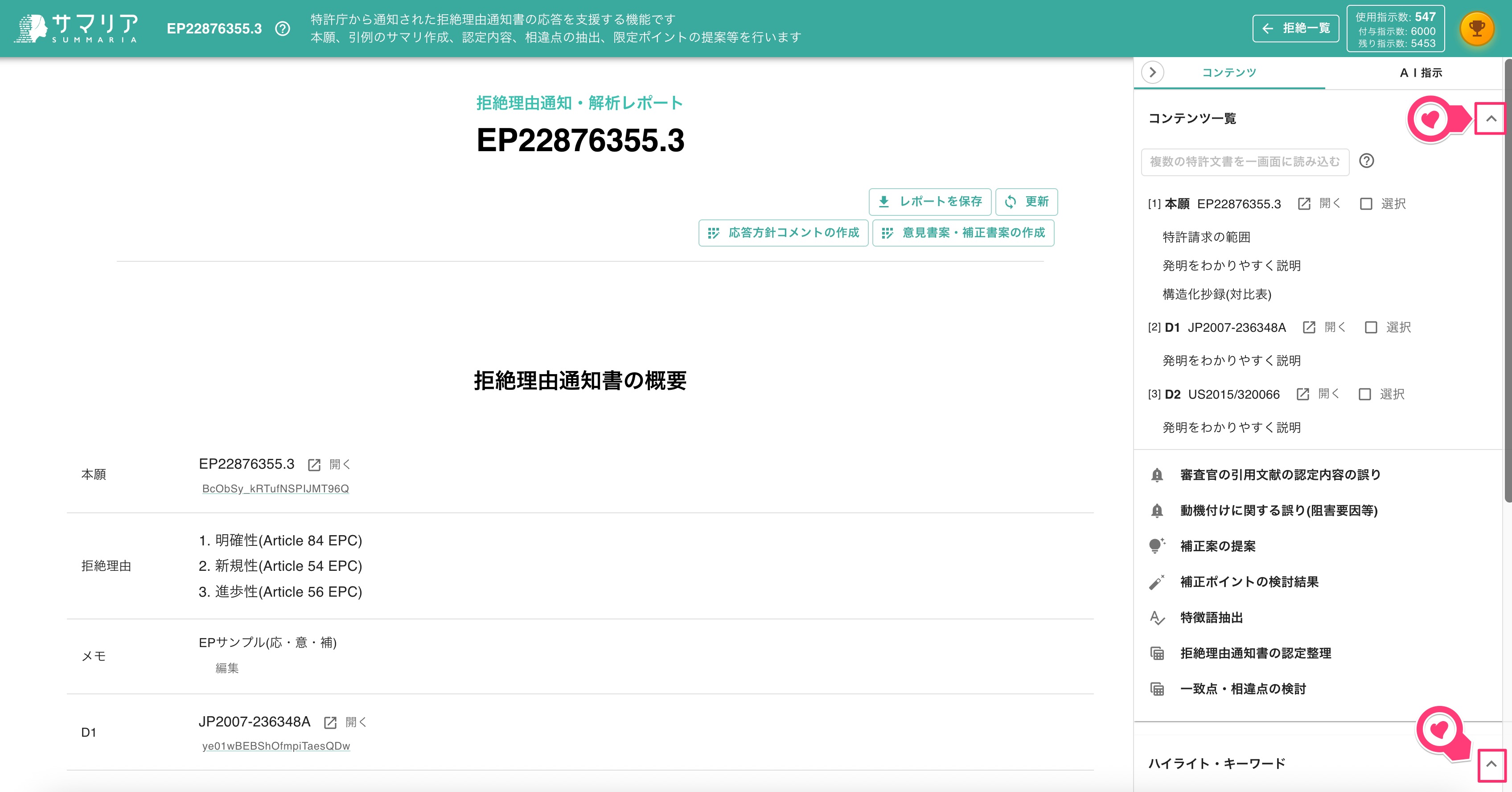Click the table icon for 拒絶理由通知書の認定整理

click(x=1157, y=653)
